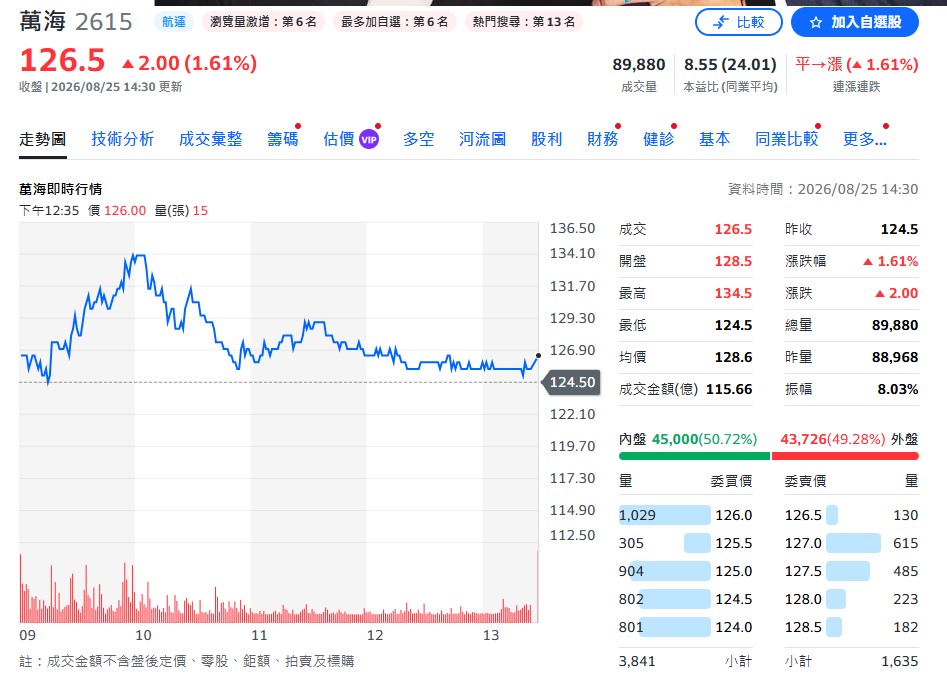Expand the 更多... menu

865,139
